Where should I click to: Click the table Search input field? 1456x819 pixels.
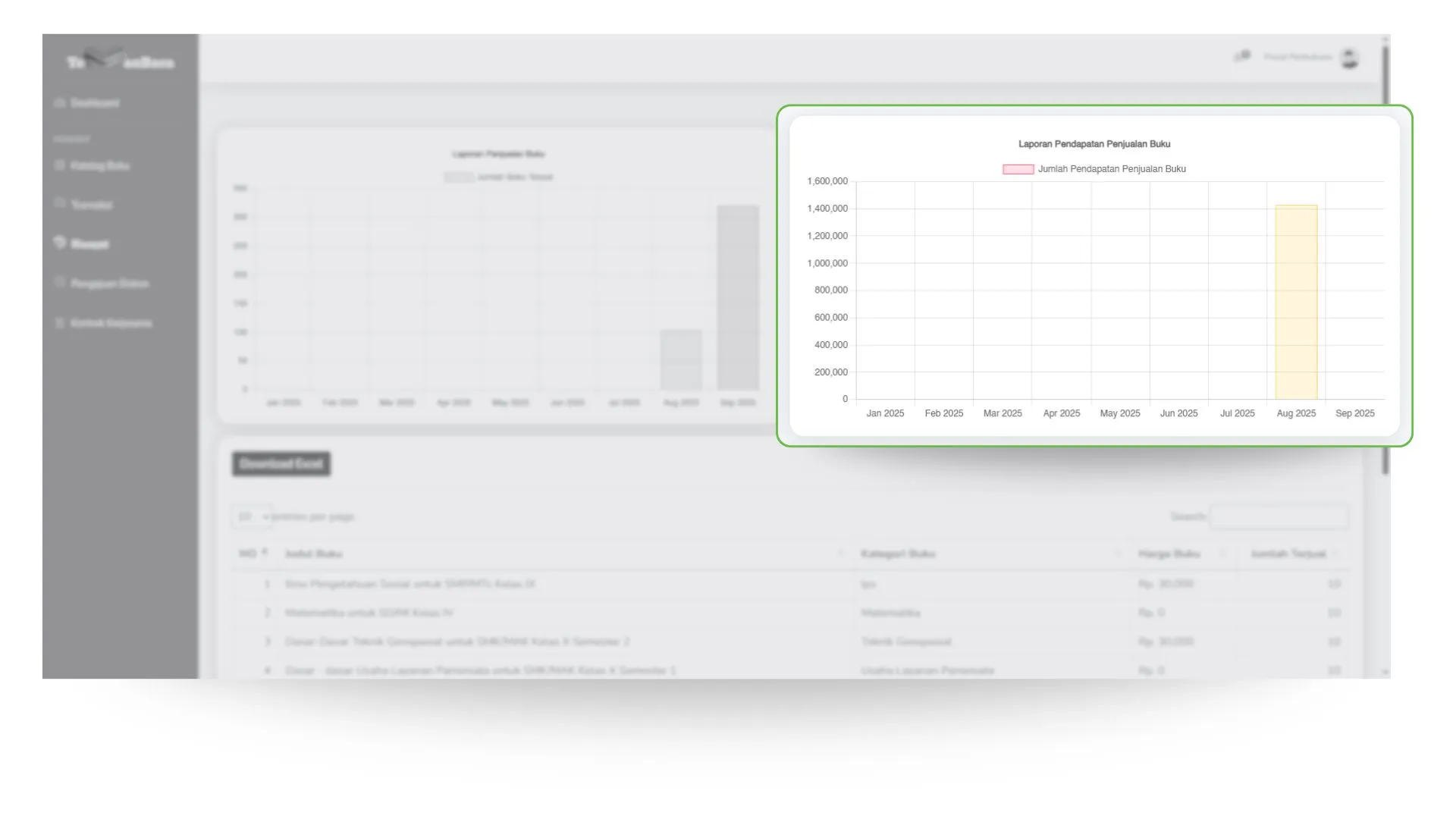[1279, 517]
